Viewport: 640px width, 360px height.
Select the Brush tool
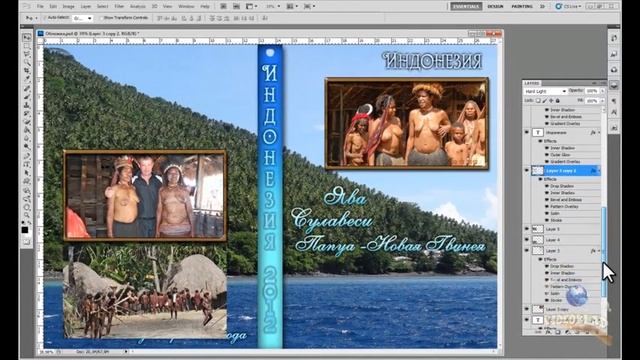tap(27, 97)
